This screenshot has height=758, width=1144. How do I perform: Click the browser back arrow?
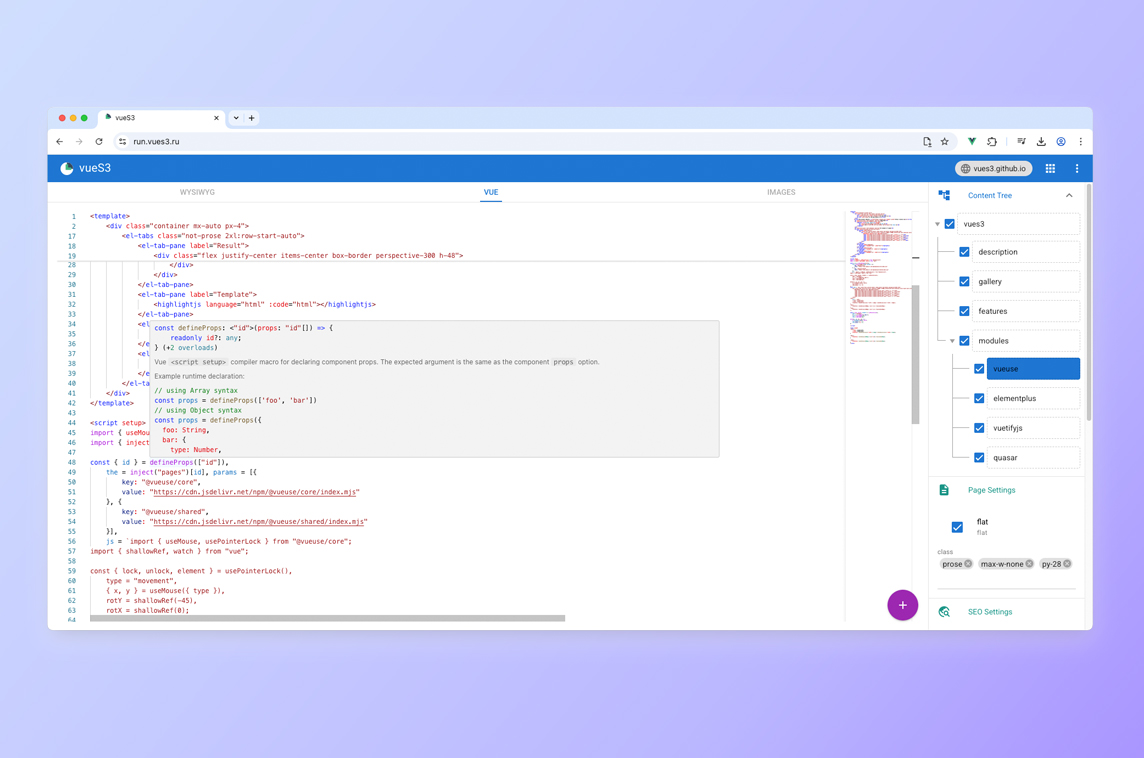coord(60,142)
